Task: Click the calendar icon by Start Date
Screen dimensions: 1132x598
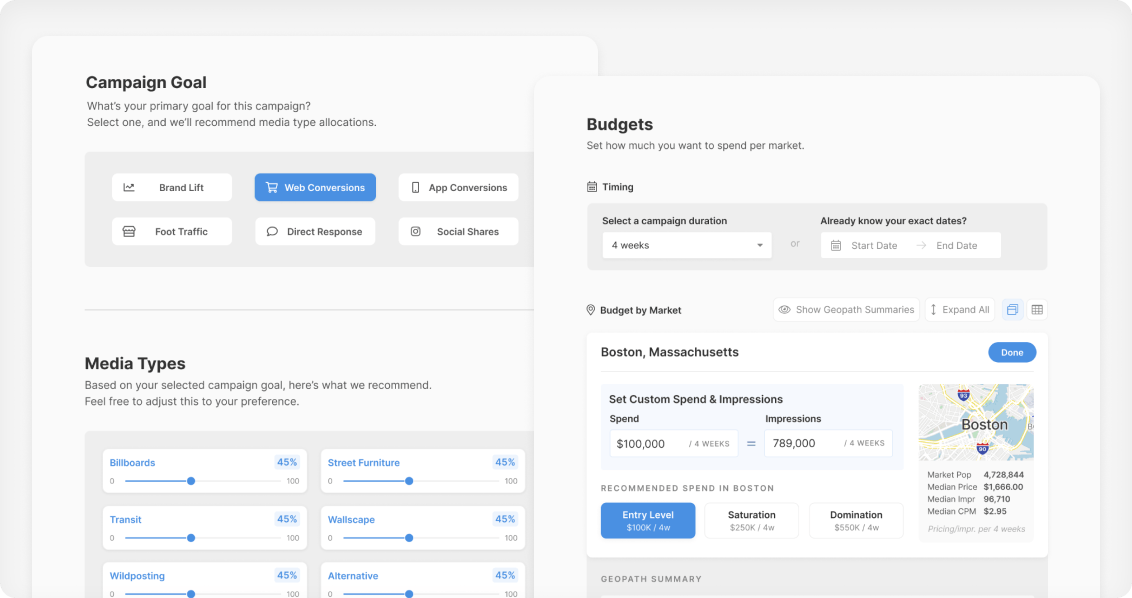Action: point(836,245)
